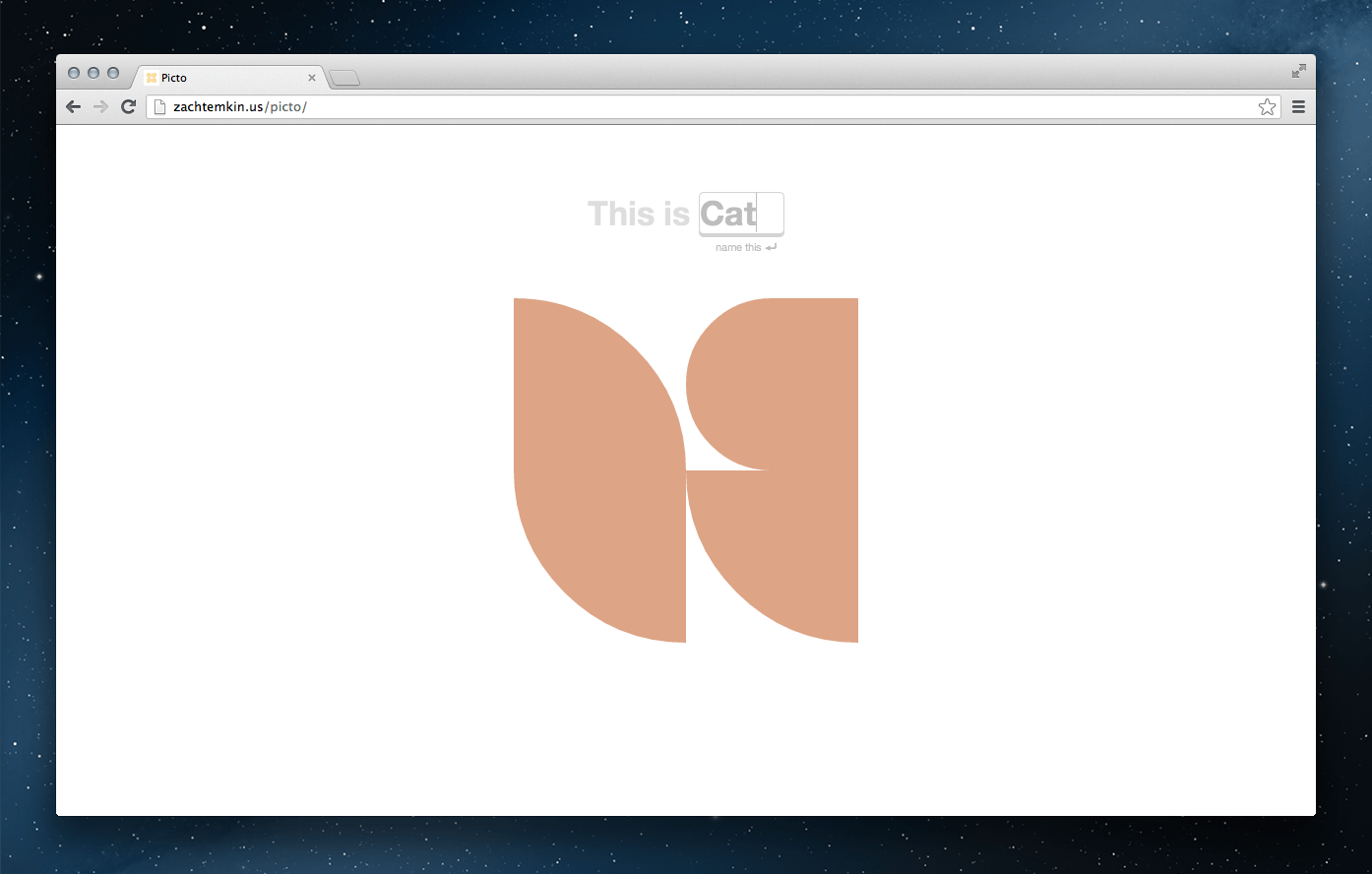Image resolution: width=1372 pixels, height=874 pixels.
Task: Open a new tab next to Picto
Action: point(344,79)
